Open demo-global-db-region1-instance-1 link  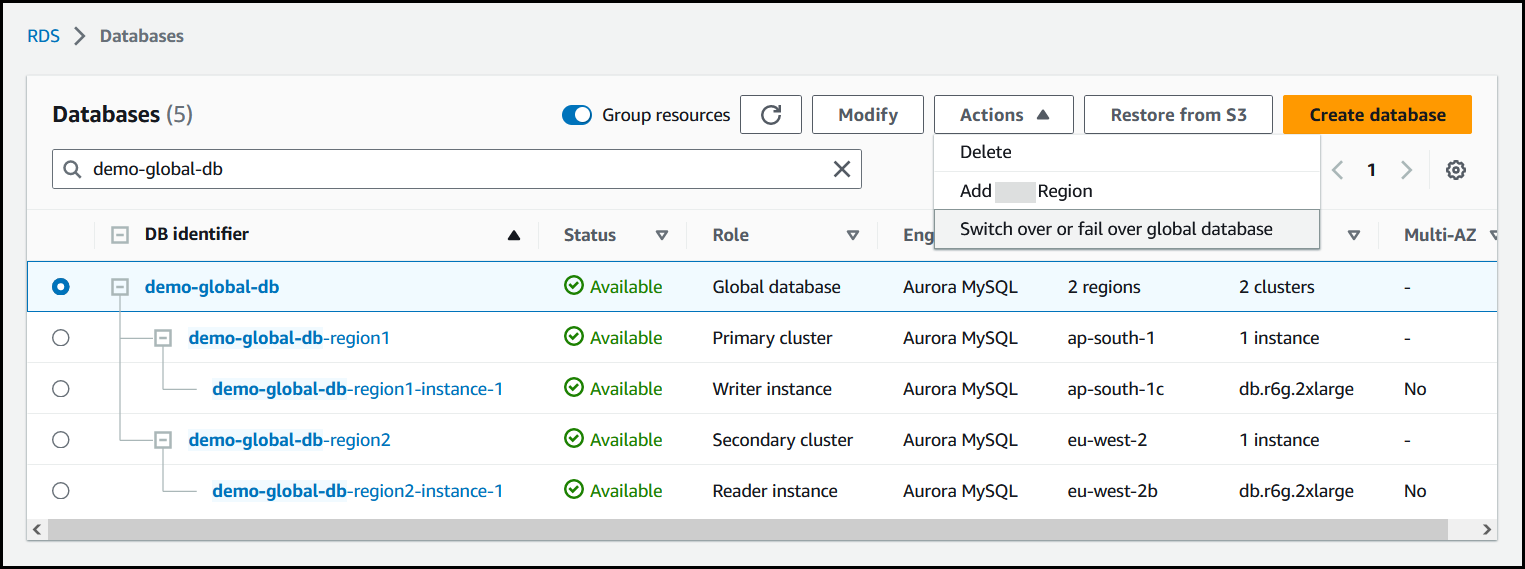[x=357, y=389]
